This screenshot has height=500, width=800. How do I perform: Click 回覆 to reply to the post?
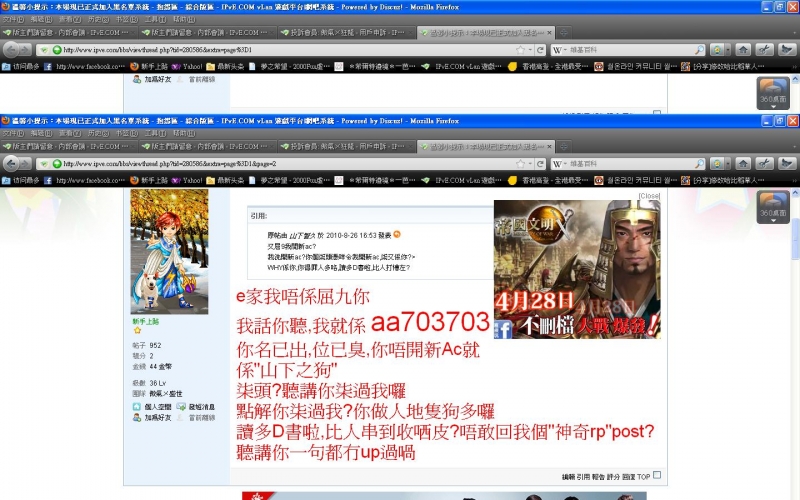pos(629,477)
